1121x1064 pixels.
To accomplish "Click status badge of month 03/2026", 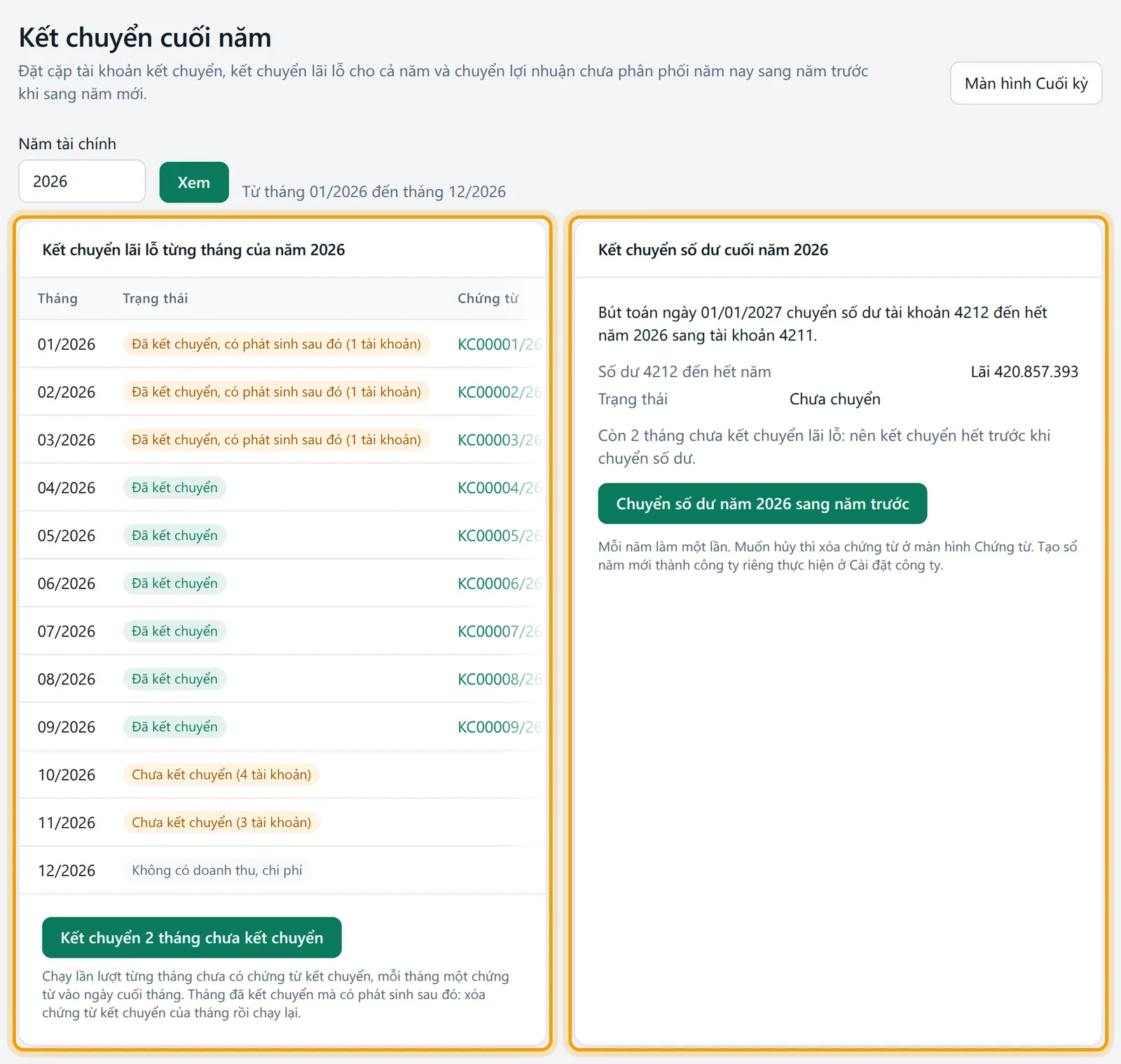I will coord(277,439).
